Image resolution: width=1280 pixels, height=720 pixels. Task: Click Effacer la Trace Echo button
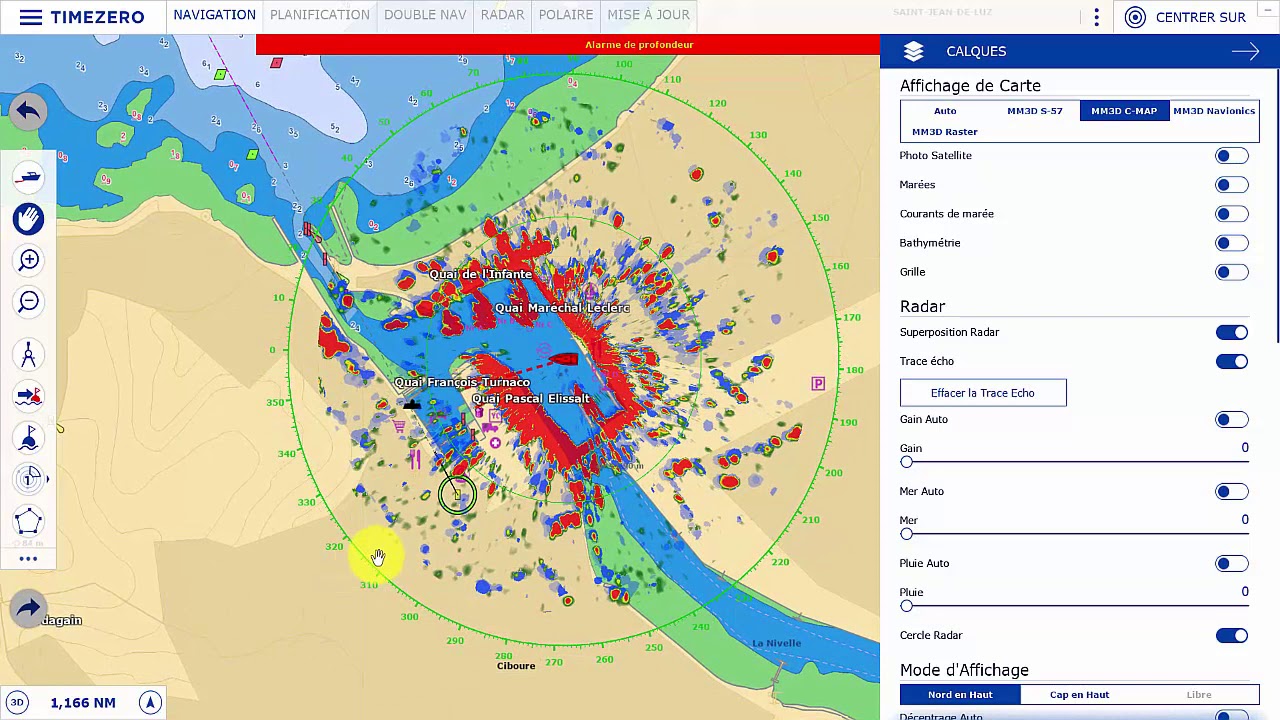pyautogui.click(x=983, y=393)
